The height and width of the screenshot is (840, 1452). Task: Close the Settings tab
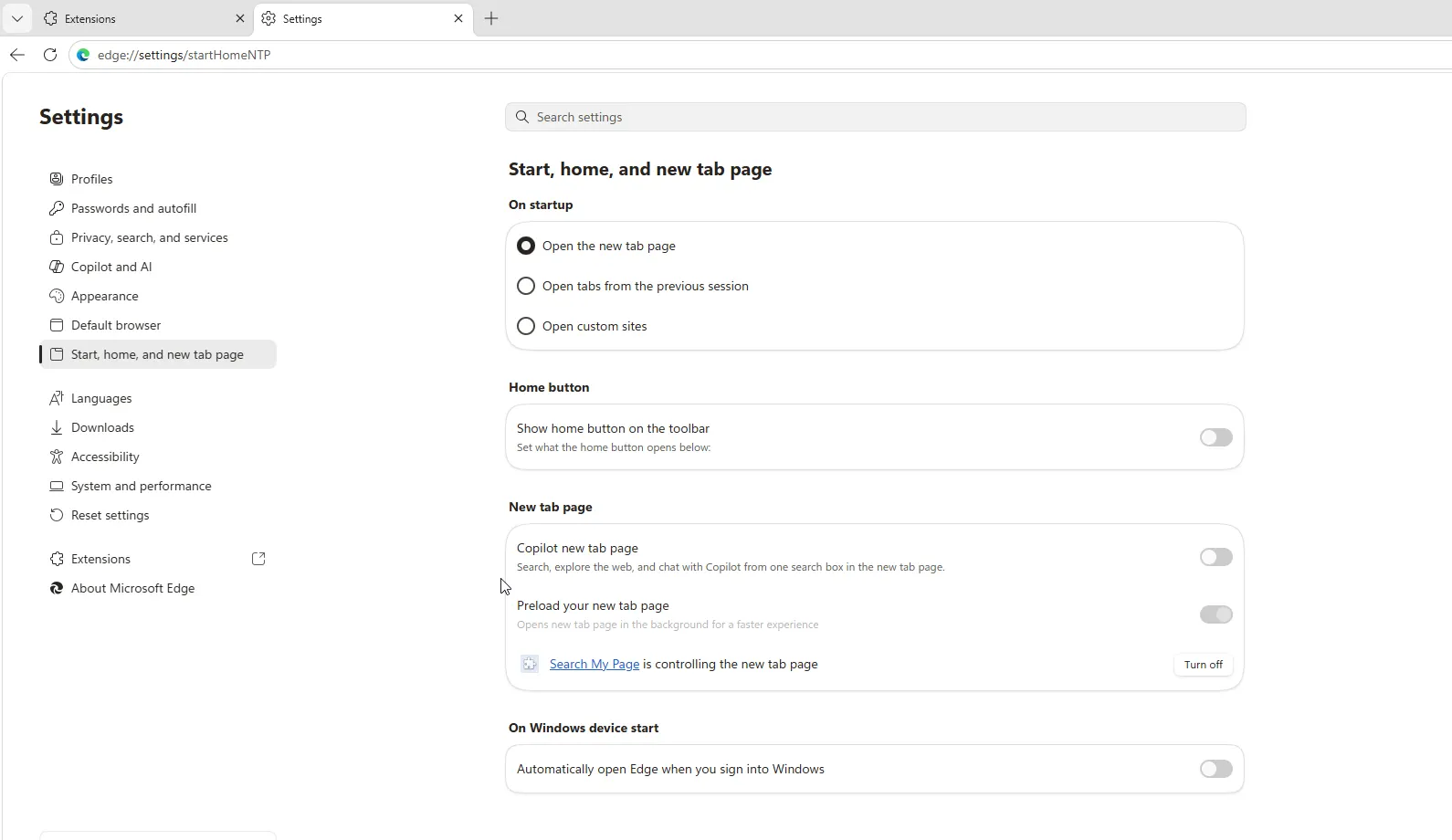pos(458,18)
